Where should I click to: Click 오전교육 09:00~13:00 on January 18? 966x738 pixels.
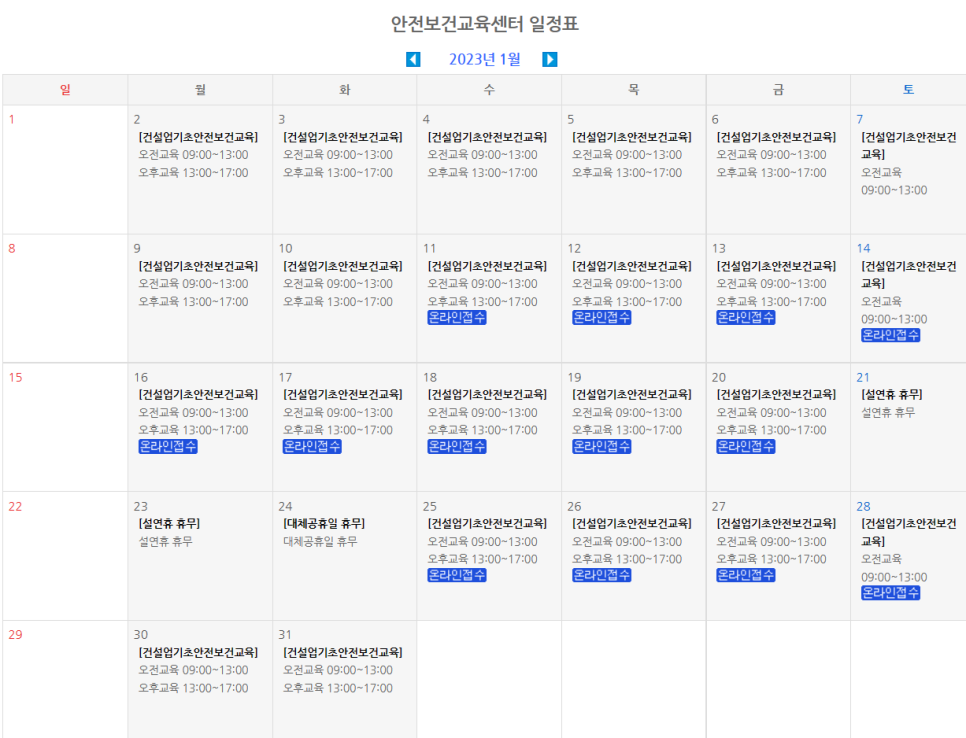pyautogui.click(x=482, y=413)
